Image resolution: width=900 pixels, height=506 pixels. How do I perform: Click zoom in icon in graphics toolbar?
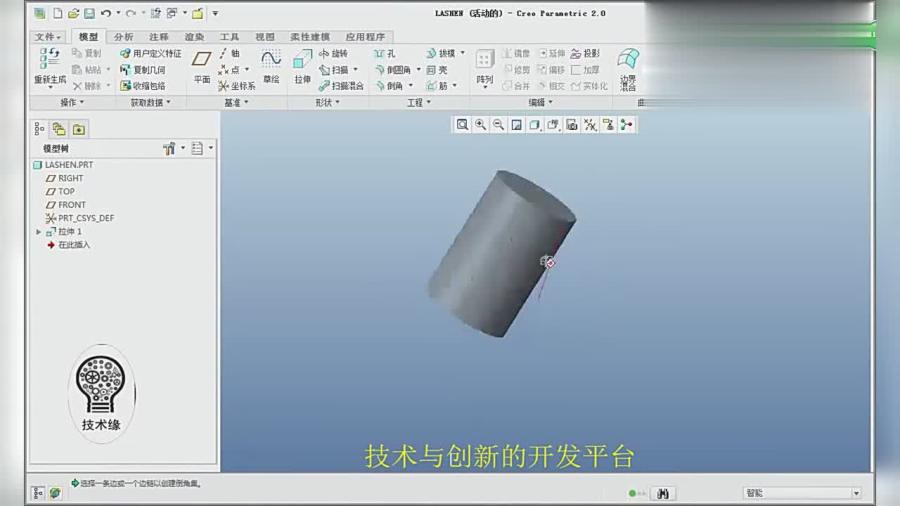point(481,125)
